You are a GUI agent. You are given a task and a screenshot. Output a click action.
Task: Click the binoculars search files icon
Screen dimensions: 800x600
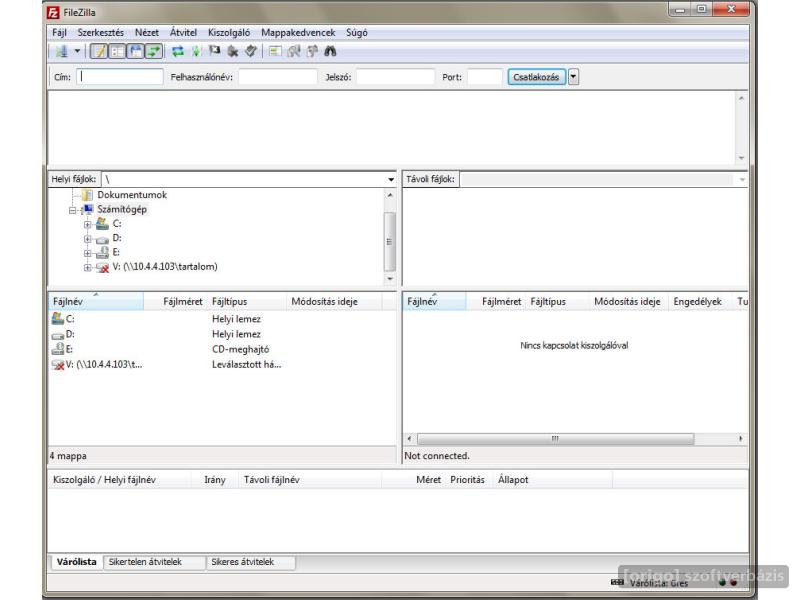[331, 51]
